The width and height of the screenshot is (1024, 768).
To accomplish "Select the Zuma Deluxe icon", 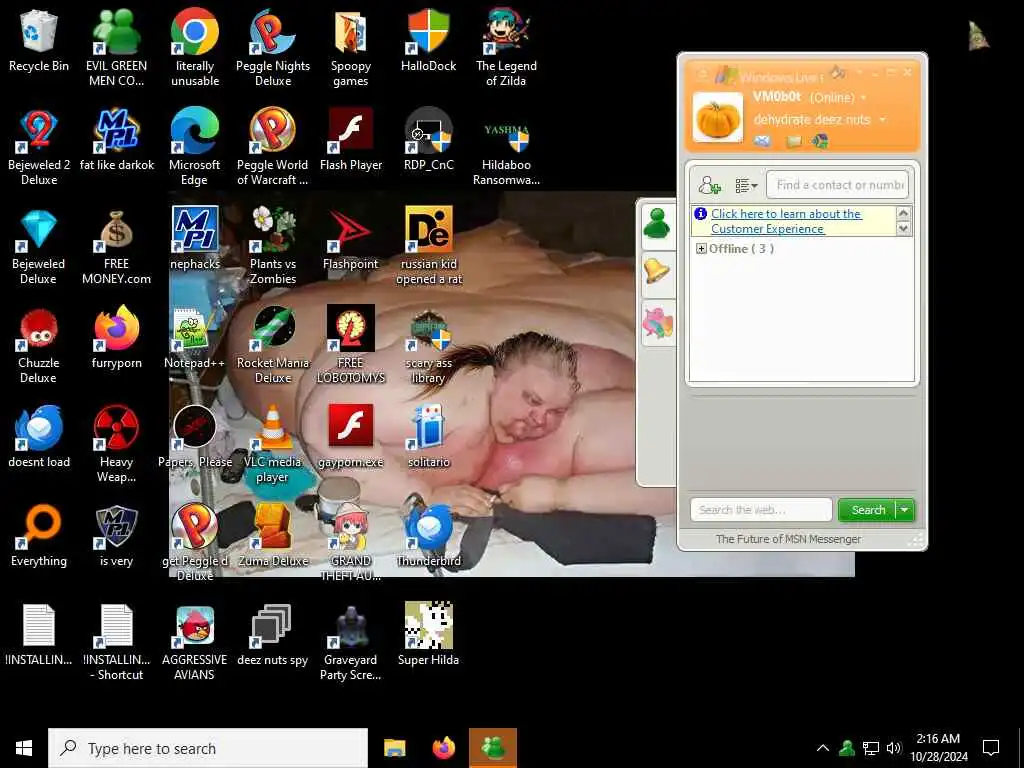I will [272, 536].
